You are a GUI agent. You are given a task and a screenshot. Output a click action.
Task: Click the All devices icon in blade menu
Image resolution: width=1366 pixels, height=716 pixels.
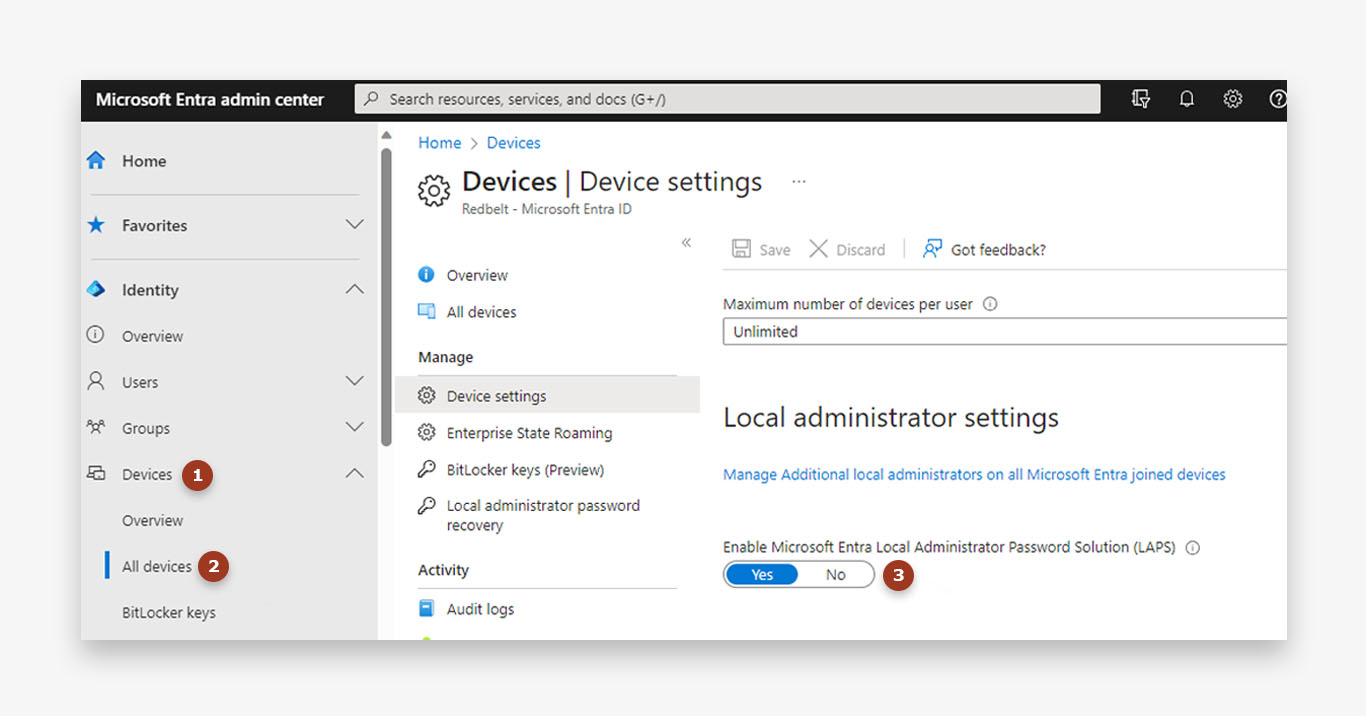click(x=427, y=311)
